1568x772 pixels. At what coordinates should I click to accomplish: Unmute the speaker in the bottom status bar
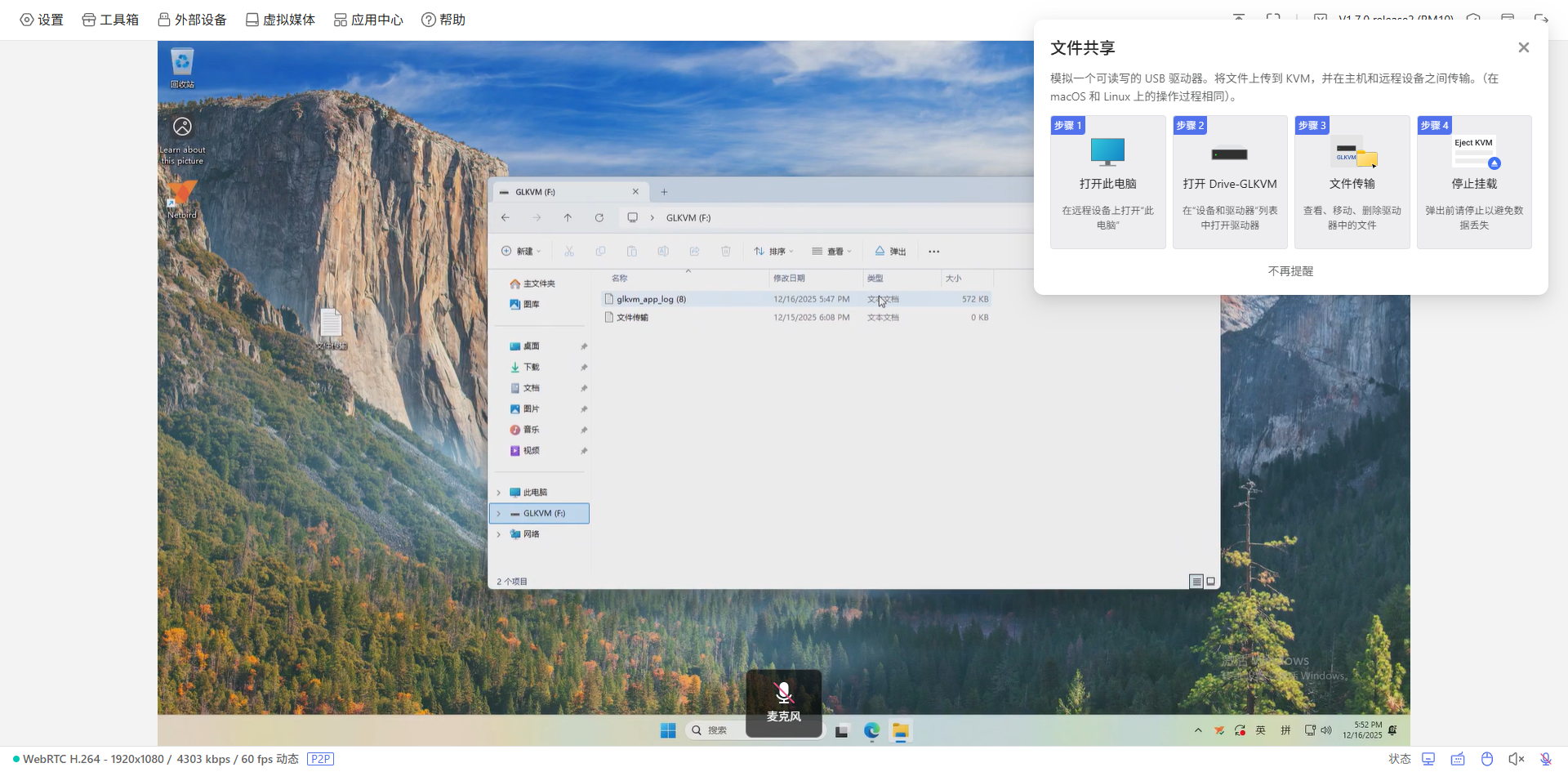pyautogui.click(x=1516, y=759)
